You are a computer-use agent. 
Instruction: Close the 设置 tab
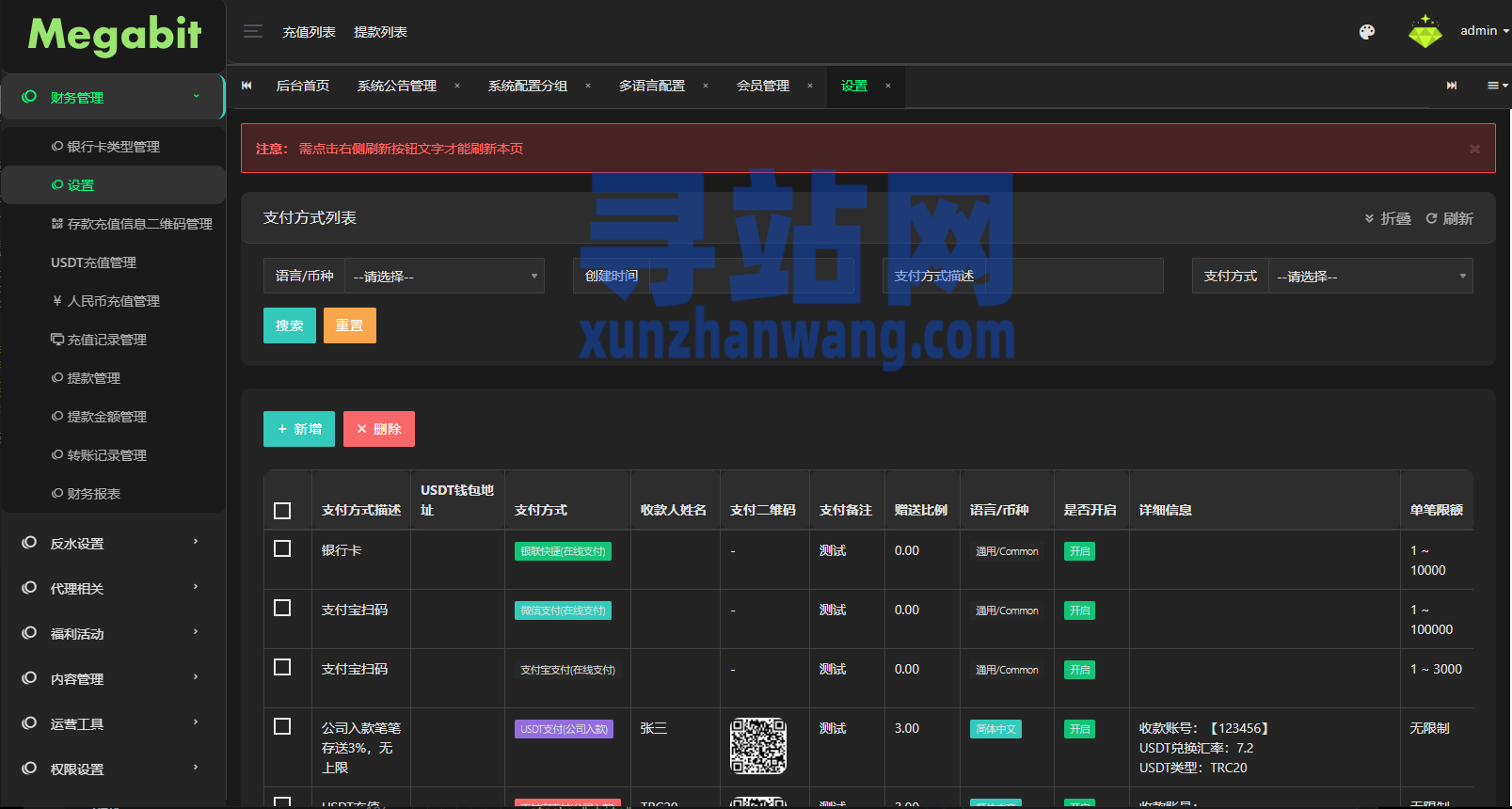(888, 86)
